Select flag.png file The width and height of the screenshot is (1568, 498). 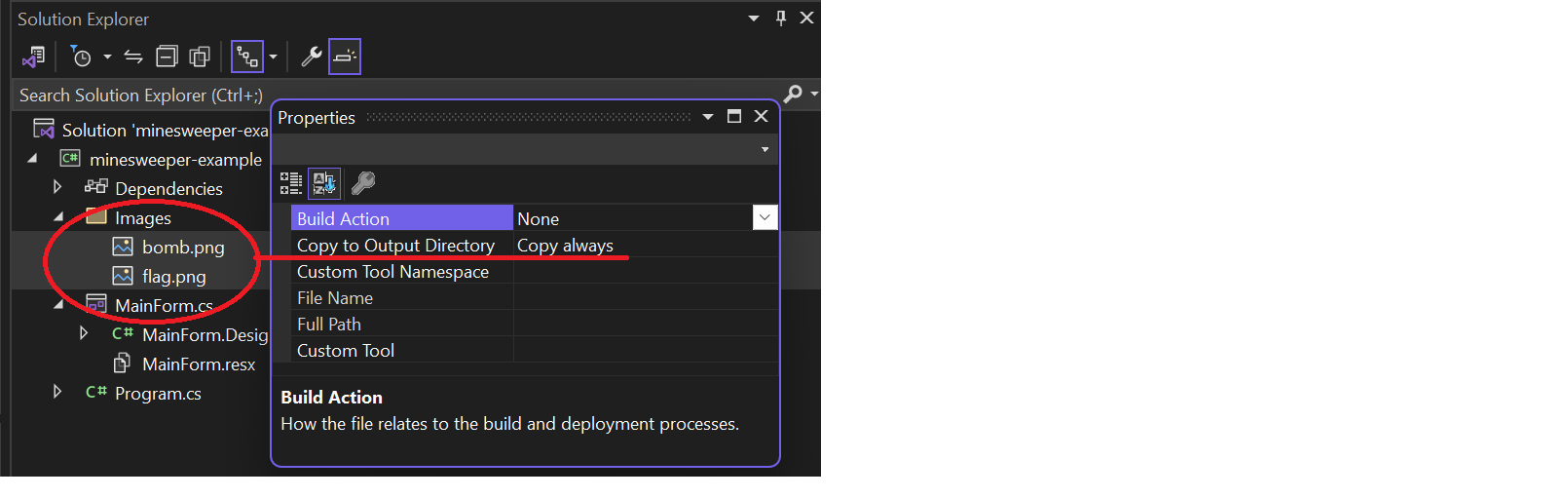[174, 276]
